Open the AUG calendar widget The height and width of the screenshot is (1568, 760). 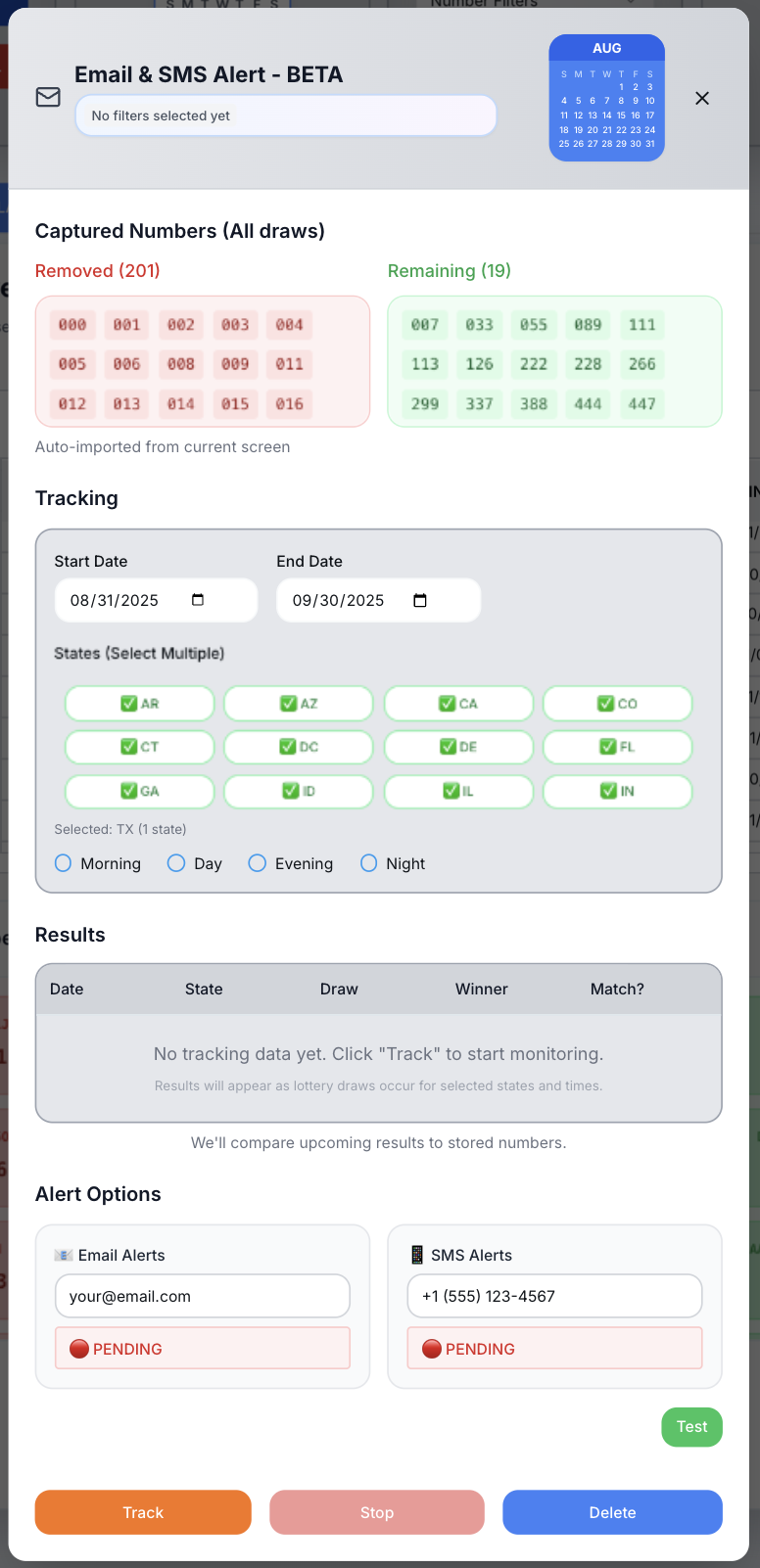tap(606, 98)
